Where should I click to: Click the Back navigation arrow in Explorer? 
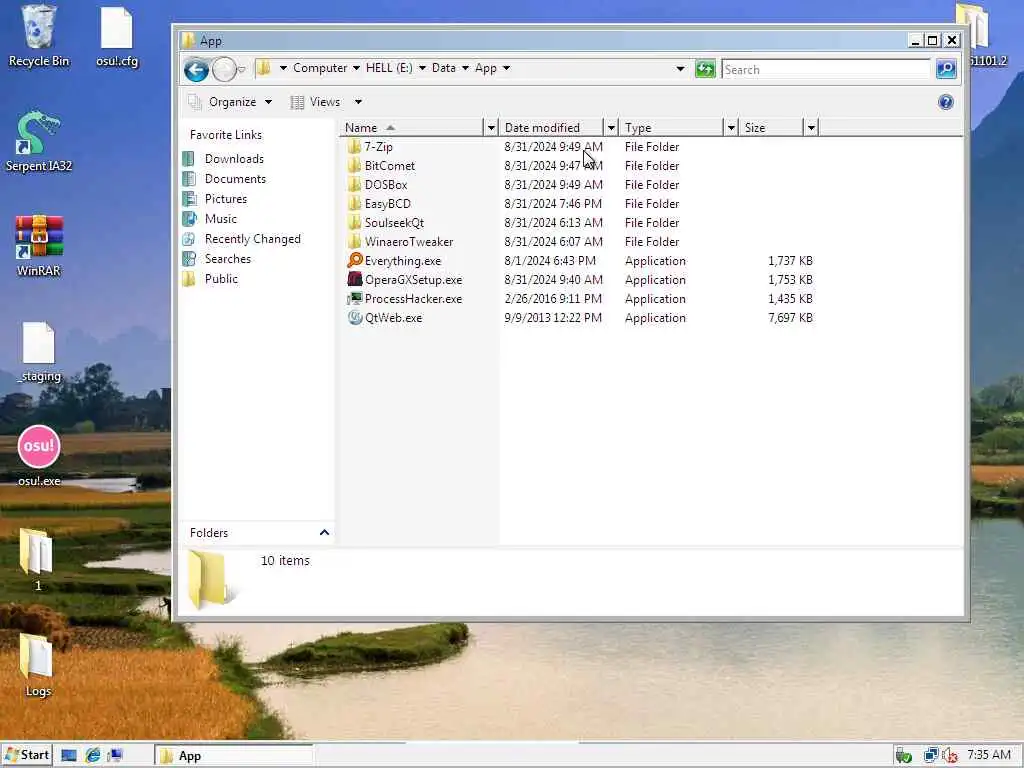click(x=196, y=69)
